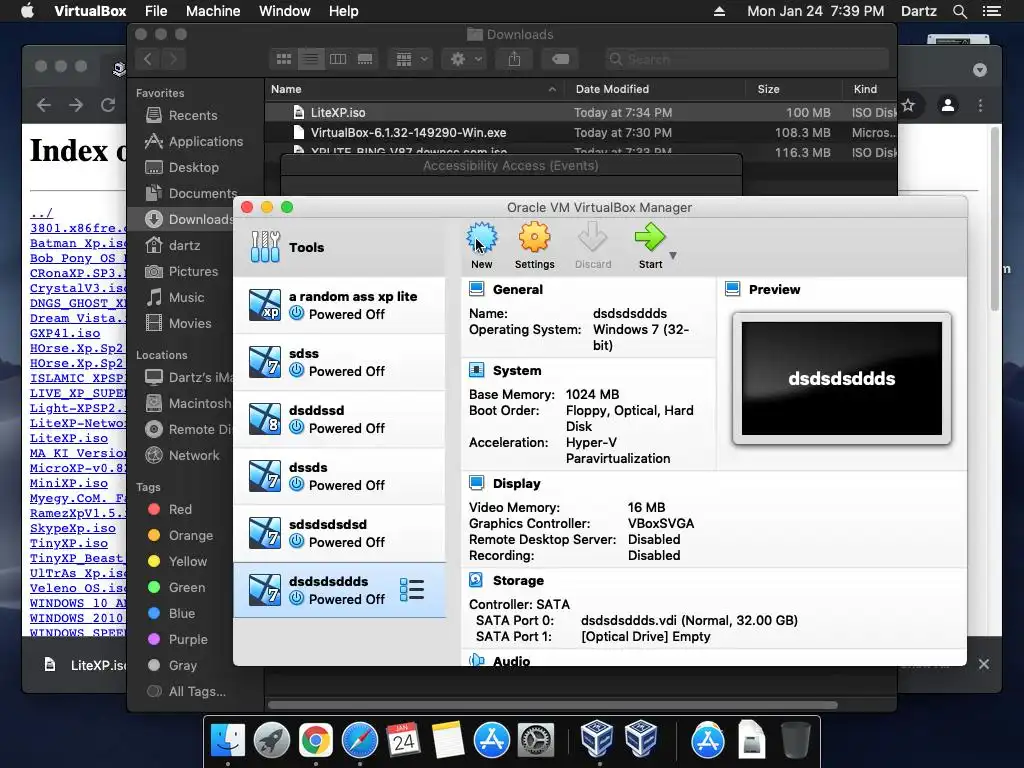Screen dimensions: 1024x768
Task: Select LiteXP.iso in Downloads
Action: pyautogui.click(x=580, y=112)
